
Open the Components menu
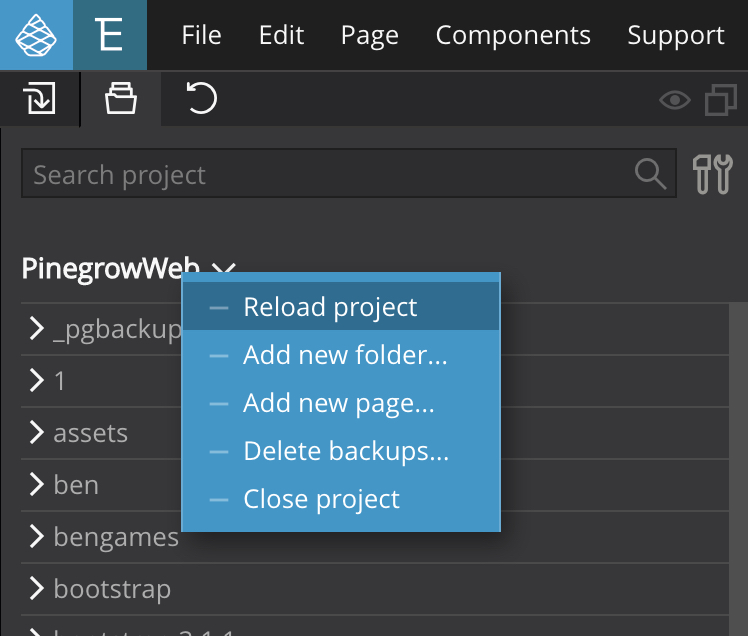513,35
